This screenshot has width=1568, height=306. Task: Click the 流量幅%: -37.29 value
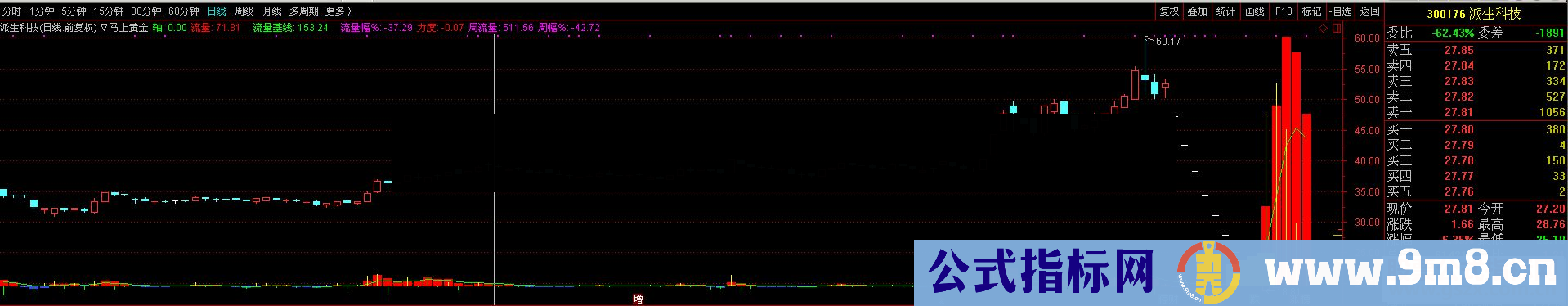(376, 28)
